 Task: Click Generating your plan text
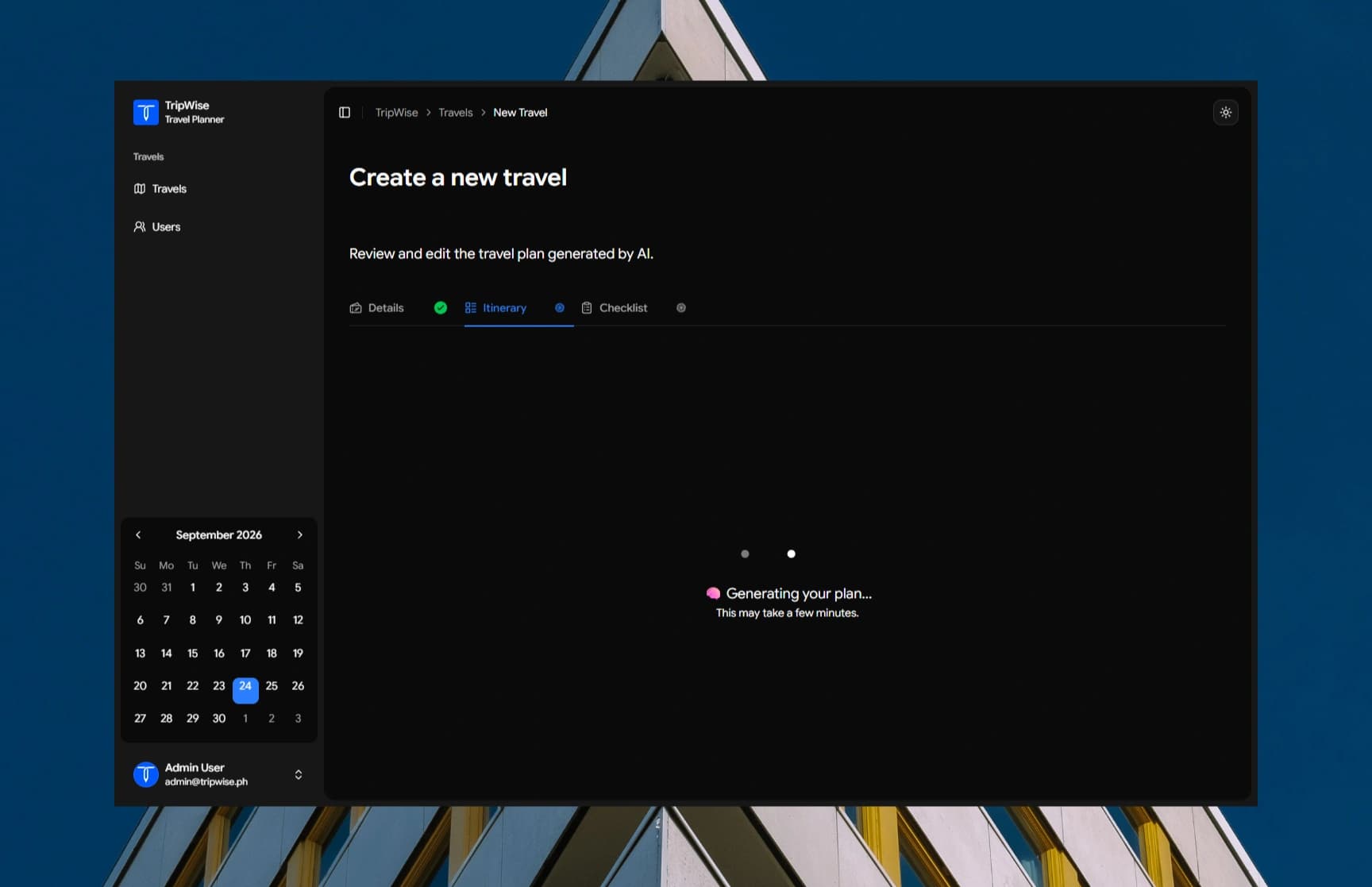pyautogui.click(x=799, y=593)
